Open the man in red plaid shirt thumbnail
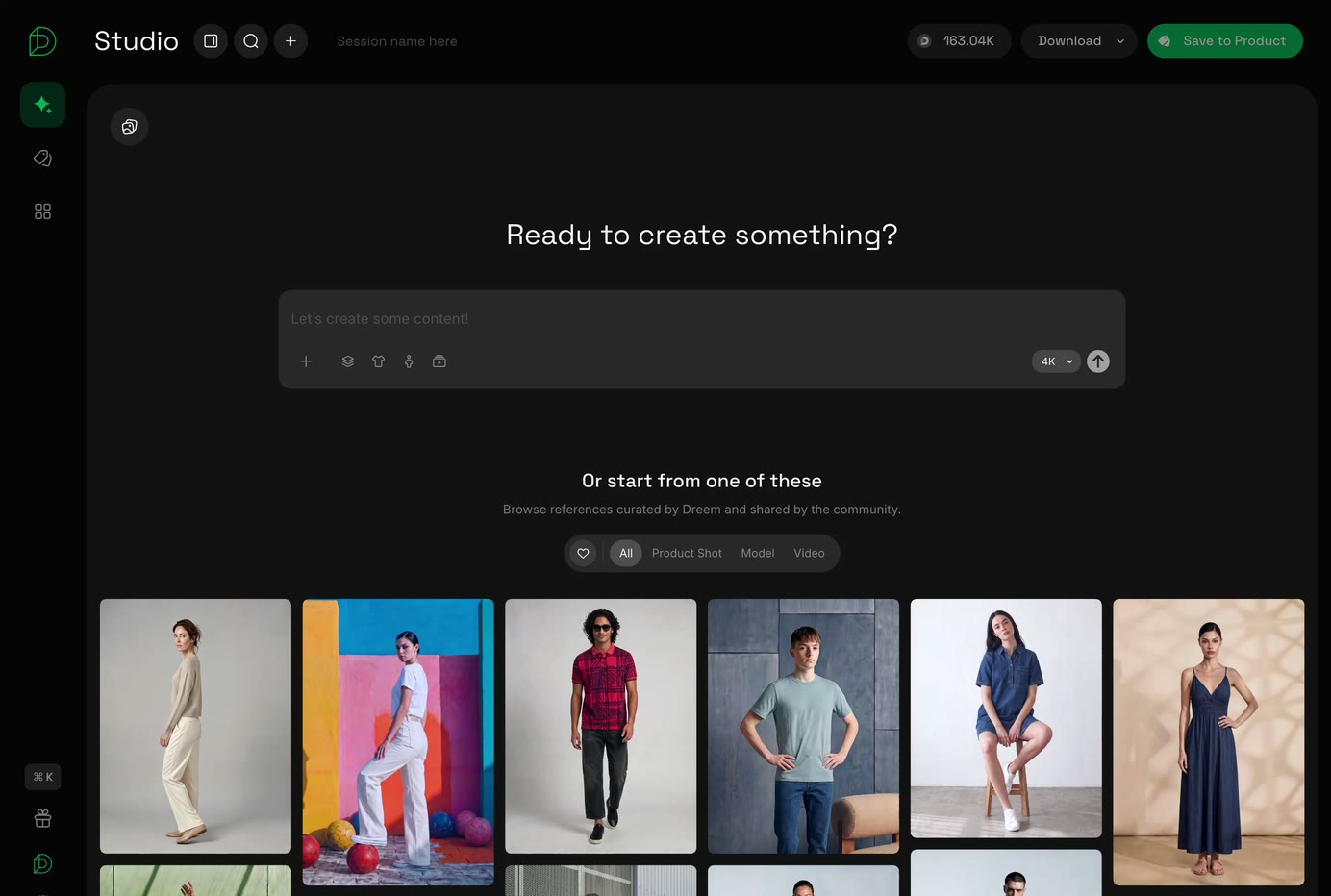 pos(601,726)
